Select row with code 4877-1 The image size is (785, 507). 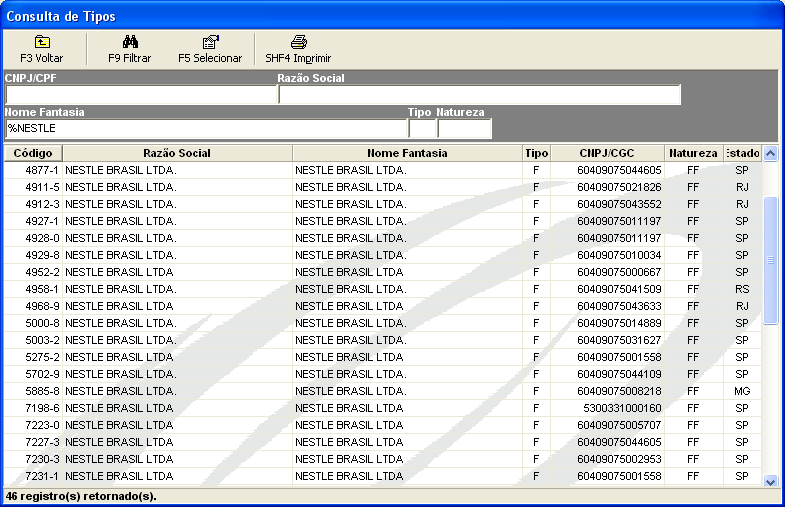click(x=382, y=170)
